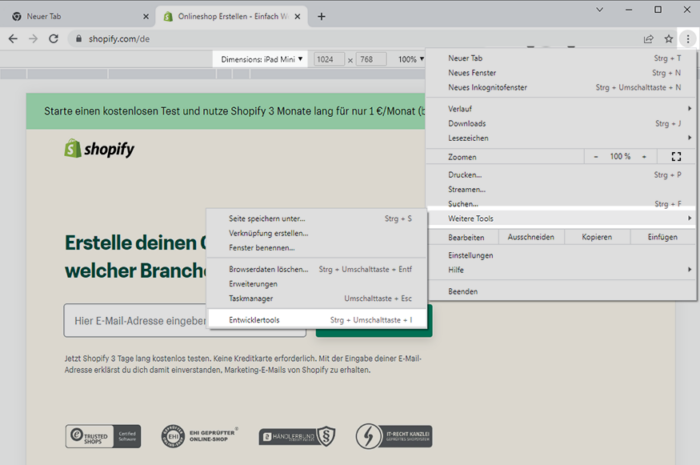Click the browser forward arrow
The image size is (700, 465).
(x=33, y=39)
